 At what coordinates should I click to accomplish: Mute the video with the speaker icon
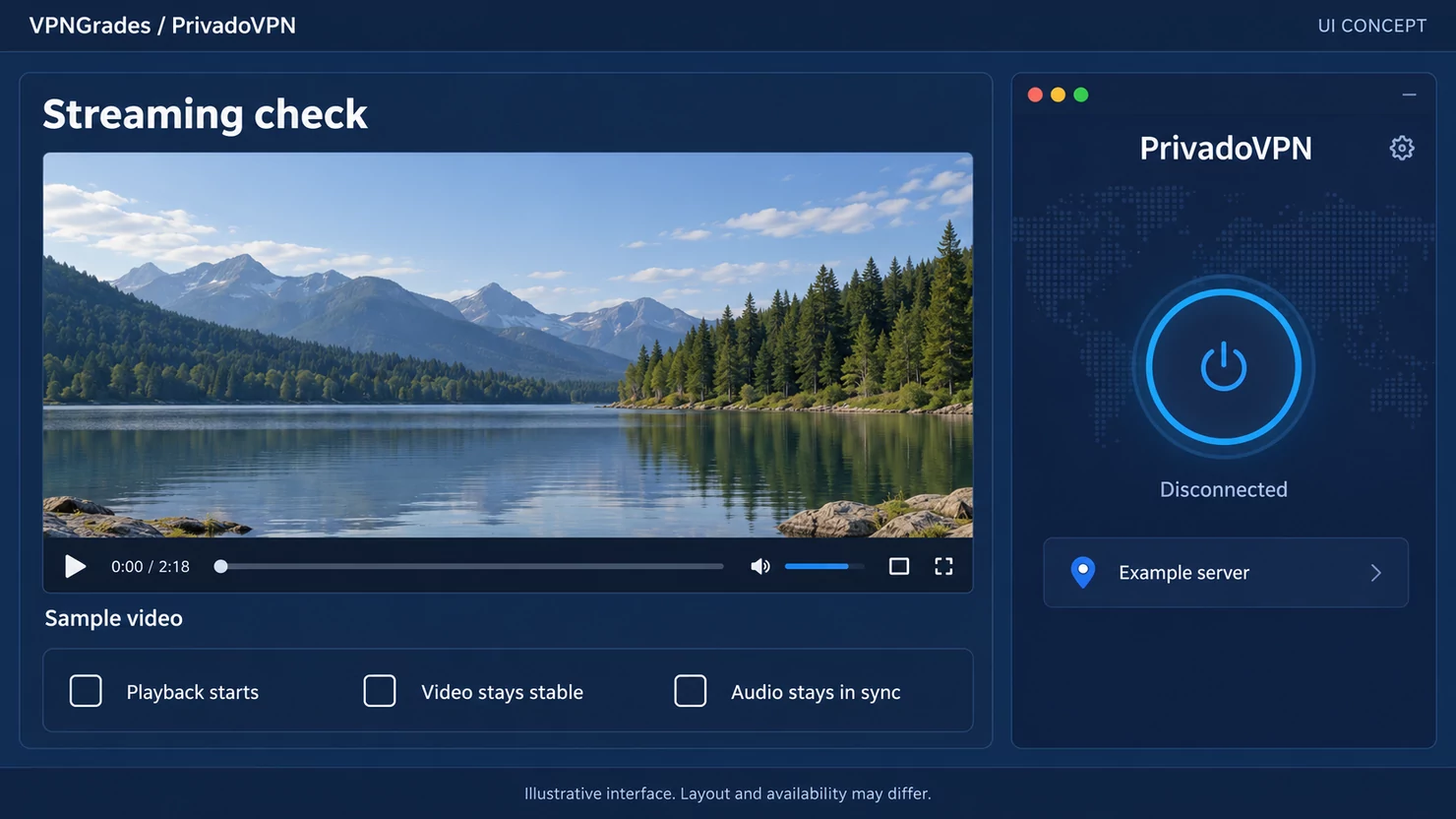click(760, 566)
